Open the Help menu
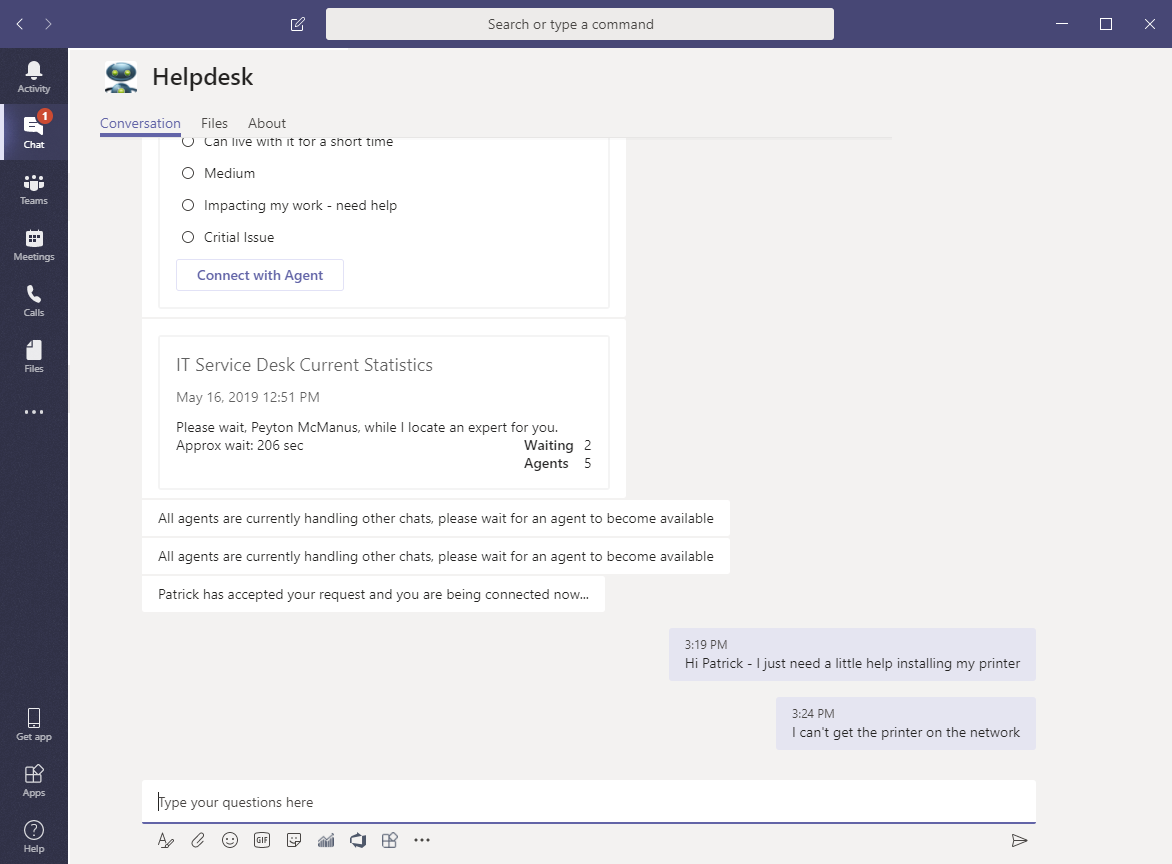This screenshot has width=1172, height=864. point(34,836)
